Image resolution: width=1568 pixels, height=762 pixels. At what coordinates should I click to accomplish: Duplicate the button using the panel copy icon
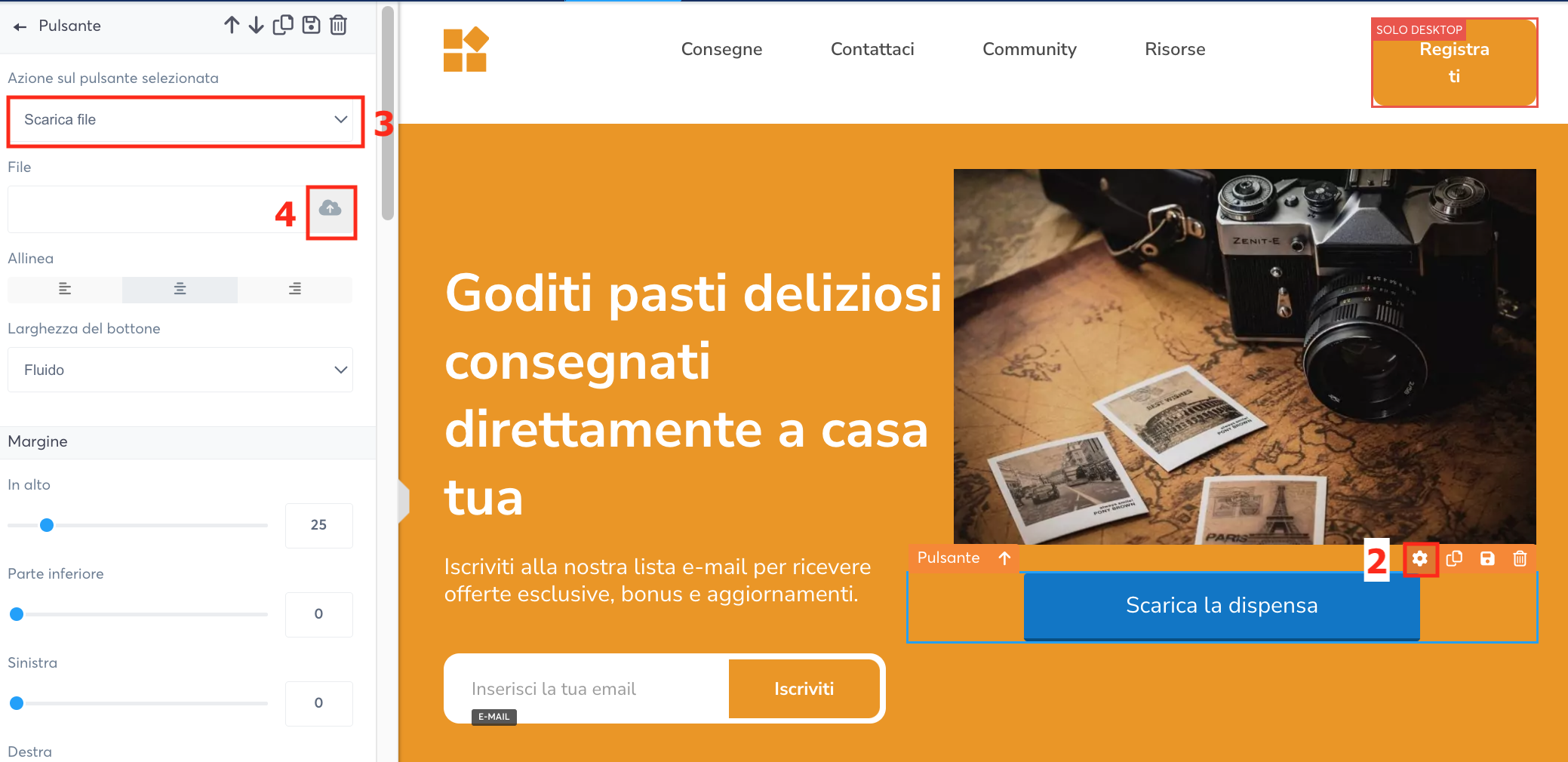283,26
